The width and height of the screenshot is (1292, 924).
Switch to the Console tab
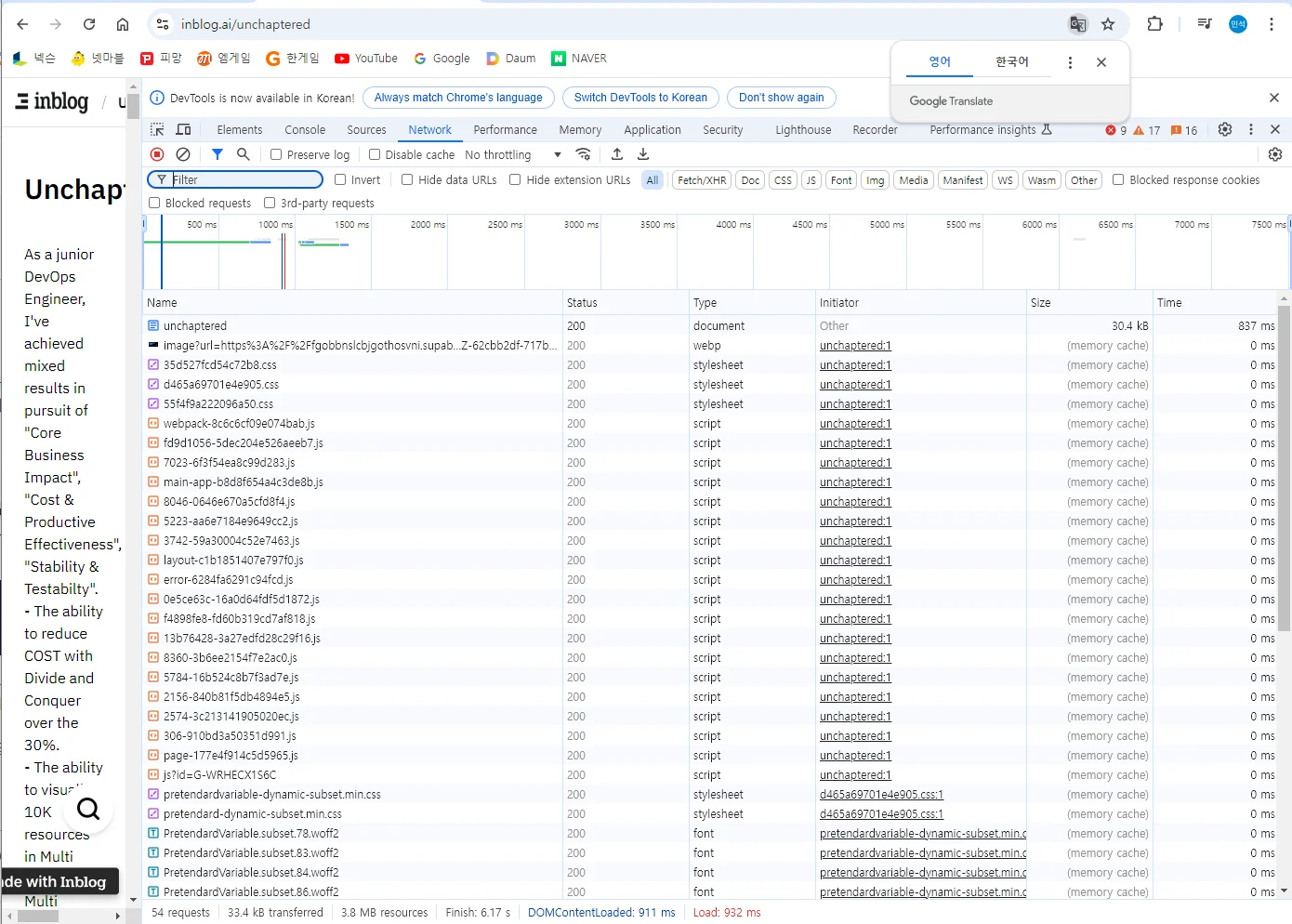coord(305,130)
